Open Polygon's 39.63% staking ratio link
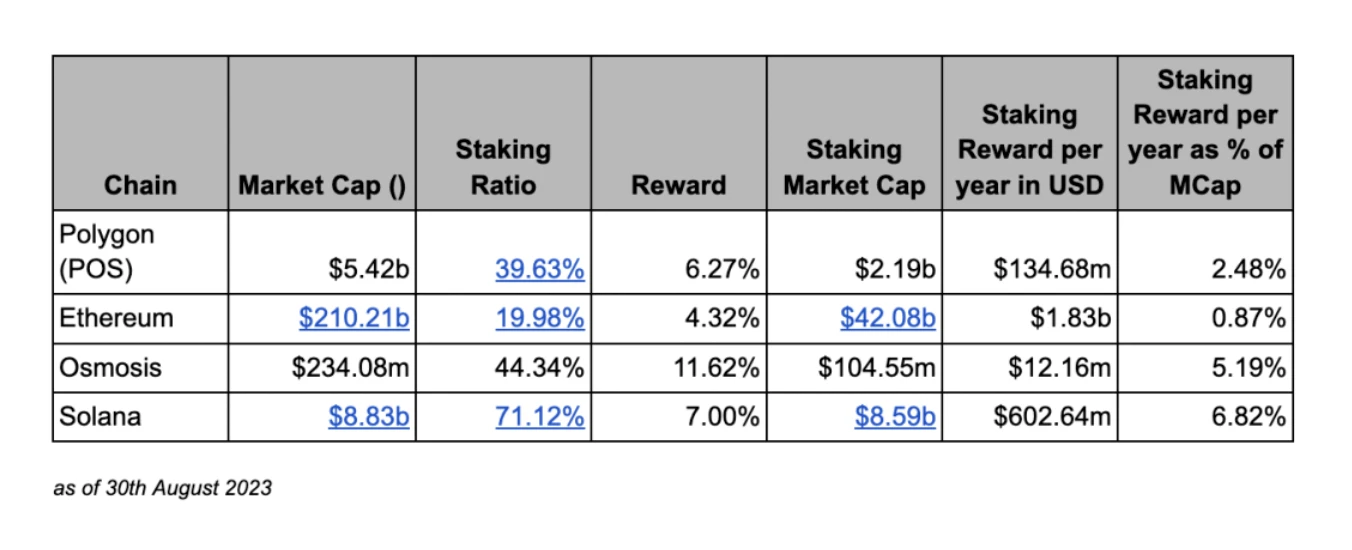The image size is (1352, 550). coord(539,270)
